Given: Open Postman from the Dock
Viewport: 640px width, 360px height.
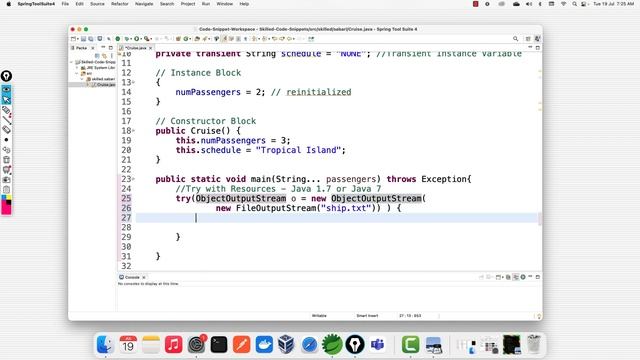Looking at the screenshot, I should (x=242, y=345).
